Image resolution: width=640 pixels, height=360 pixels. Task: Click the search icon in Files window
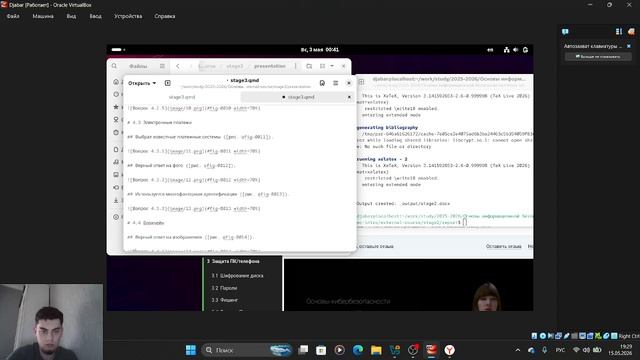click(x=114, y=66)
